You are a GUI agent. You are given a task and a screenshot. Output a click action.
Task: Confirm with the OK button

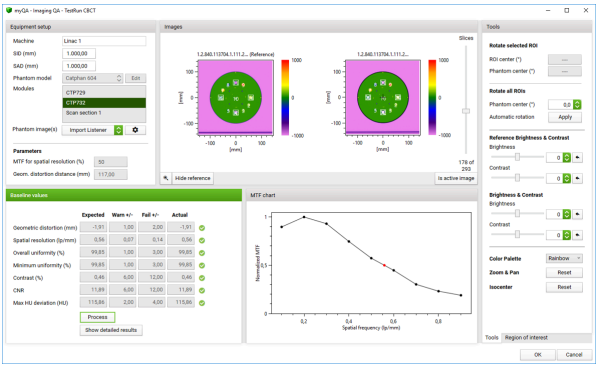tap(538, 355)
